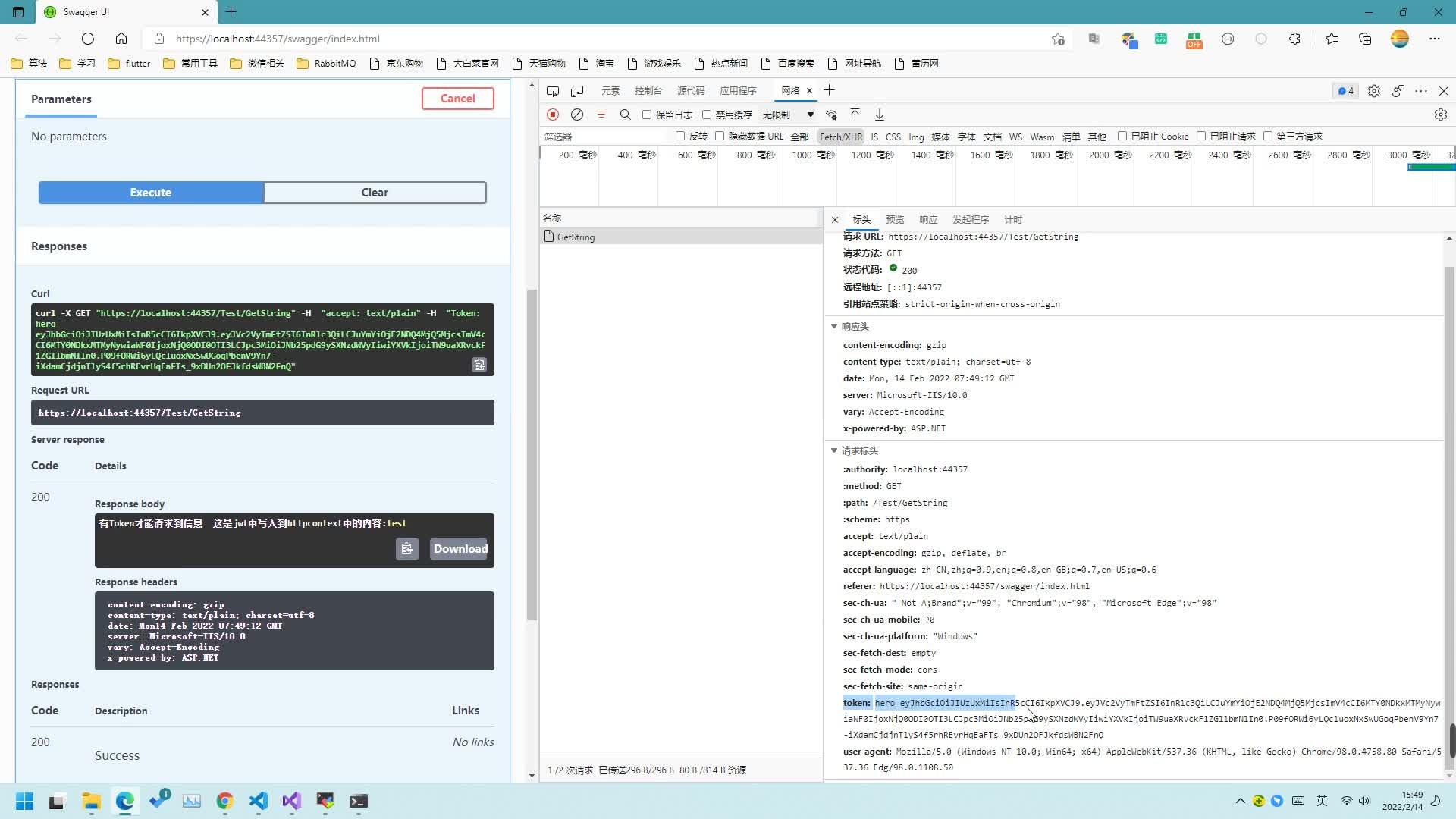Download the response body
The height and width of the screenshot is (819, 1456).
459,548
